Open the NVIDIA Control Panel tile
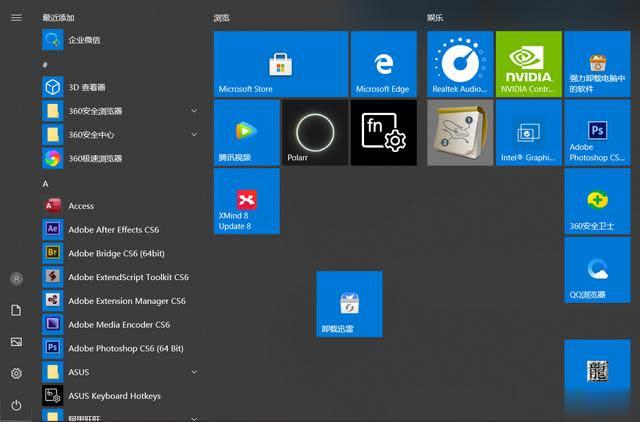This screenshot has width=640, height=422. point(529,64)
